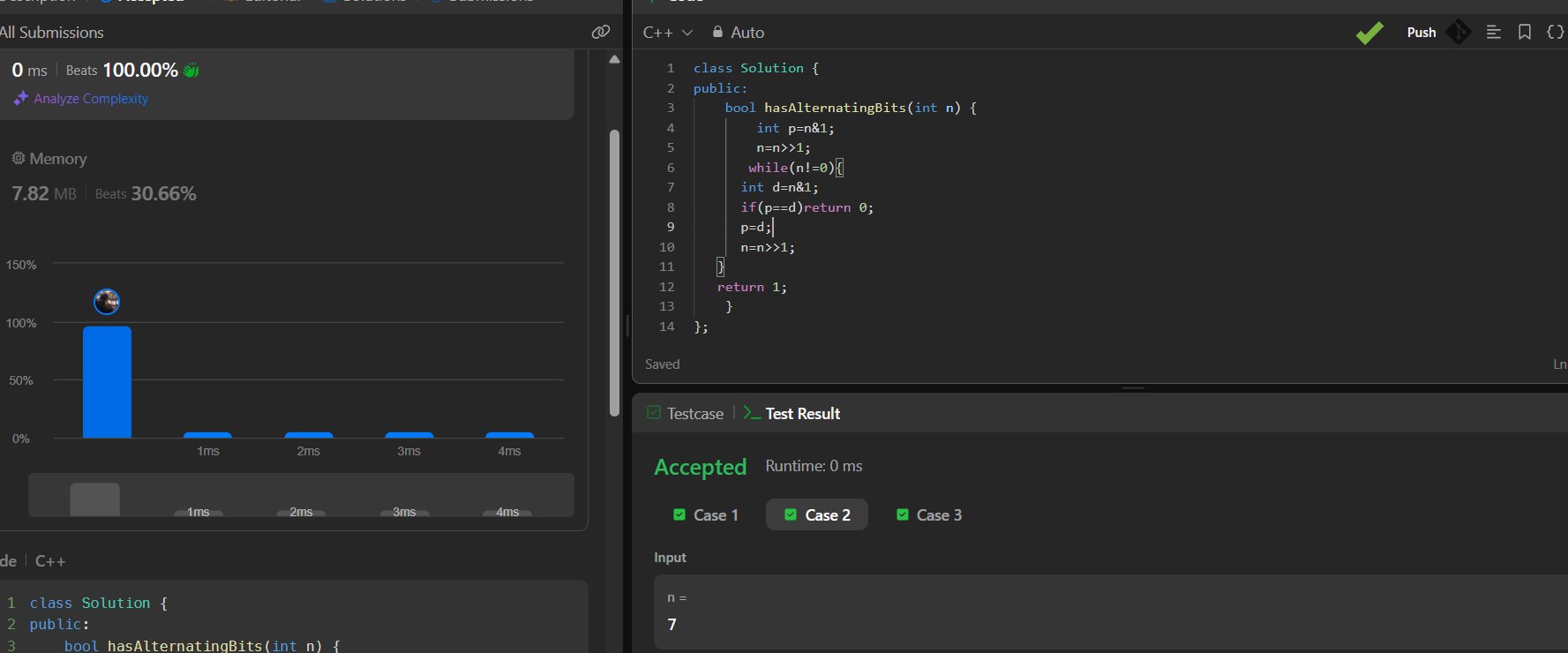The image size is (1568, 653).
Task: Format code with the lines icon
Action: pos(1494,32)
